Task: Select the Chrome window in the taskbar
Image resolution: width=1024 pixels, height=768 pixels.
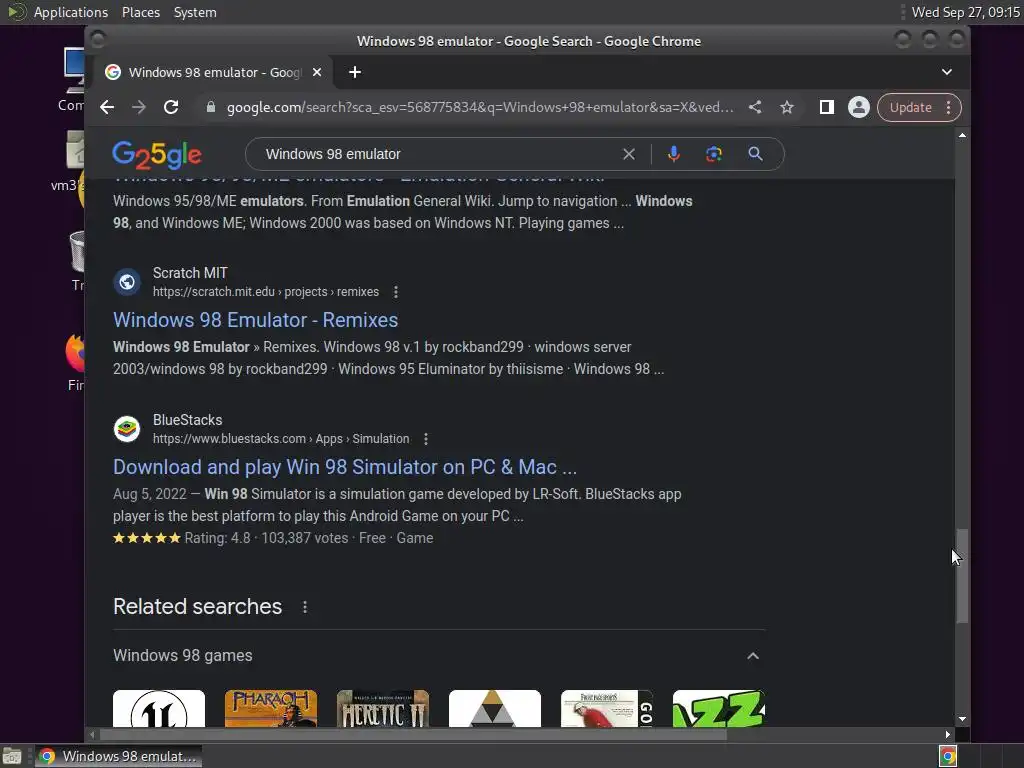Action: (x=119, y=756)
